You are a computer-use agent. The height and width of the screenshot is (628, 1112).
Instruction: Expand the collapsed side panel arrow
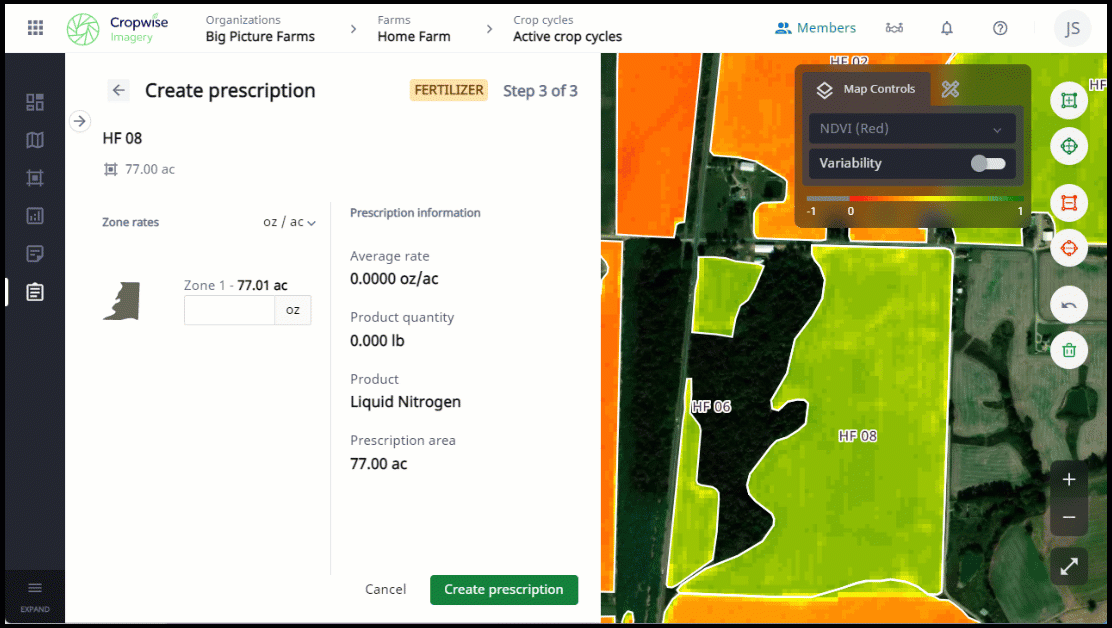pyautogui.click(x=81, y=121)
